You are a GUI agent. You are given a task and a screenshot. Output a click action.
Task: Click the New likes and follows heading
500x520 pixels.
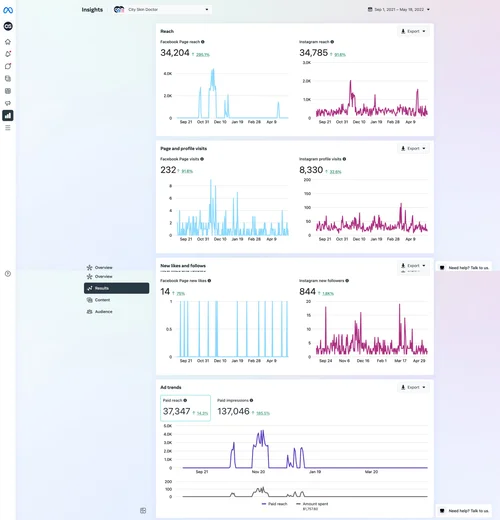(183, 266)
